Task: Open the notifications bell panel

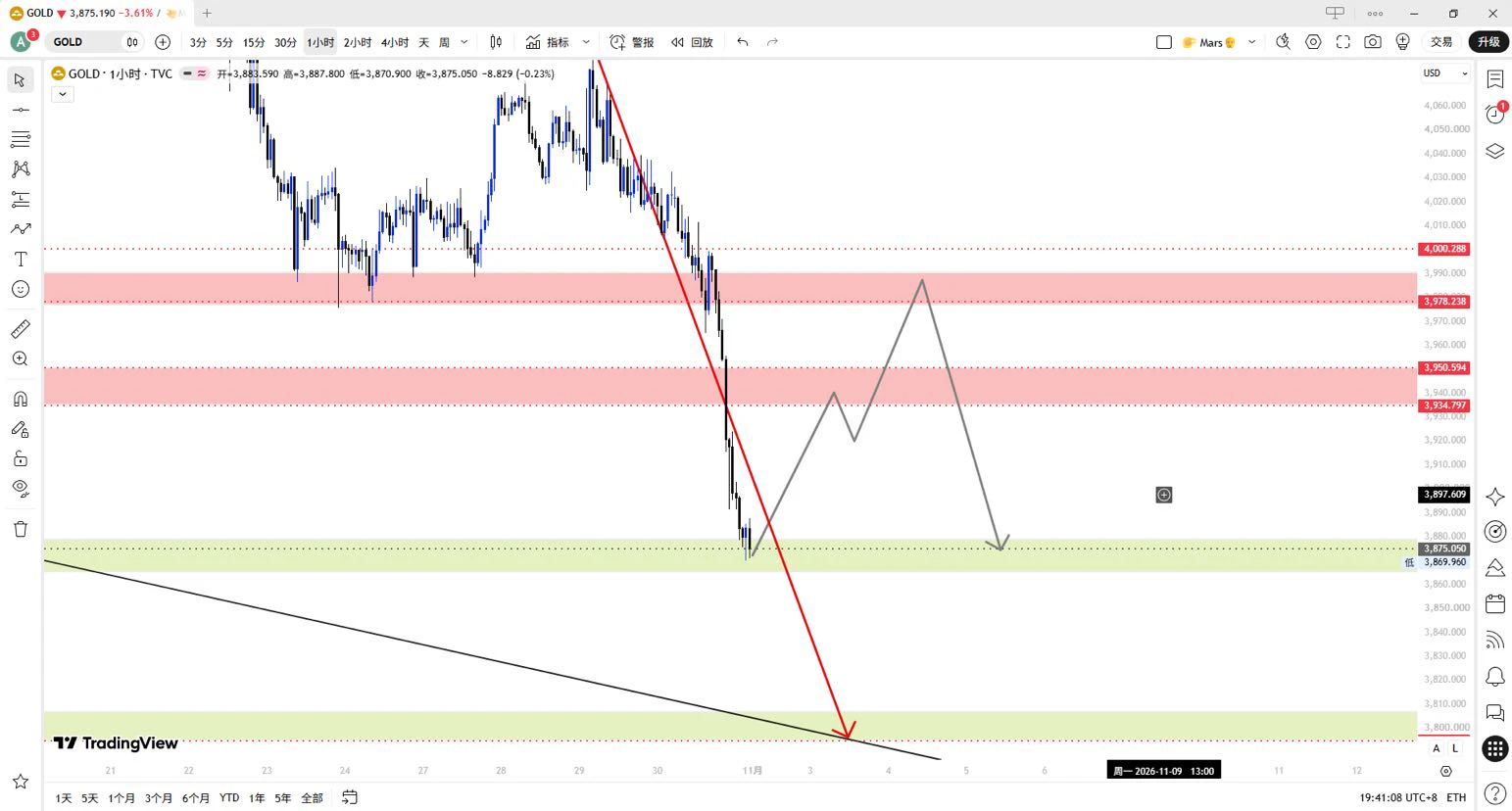Action: [1494, 676]
